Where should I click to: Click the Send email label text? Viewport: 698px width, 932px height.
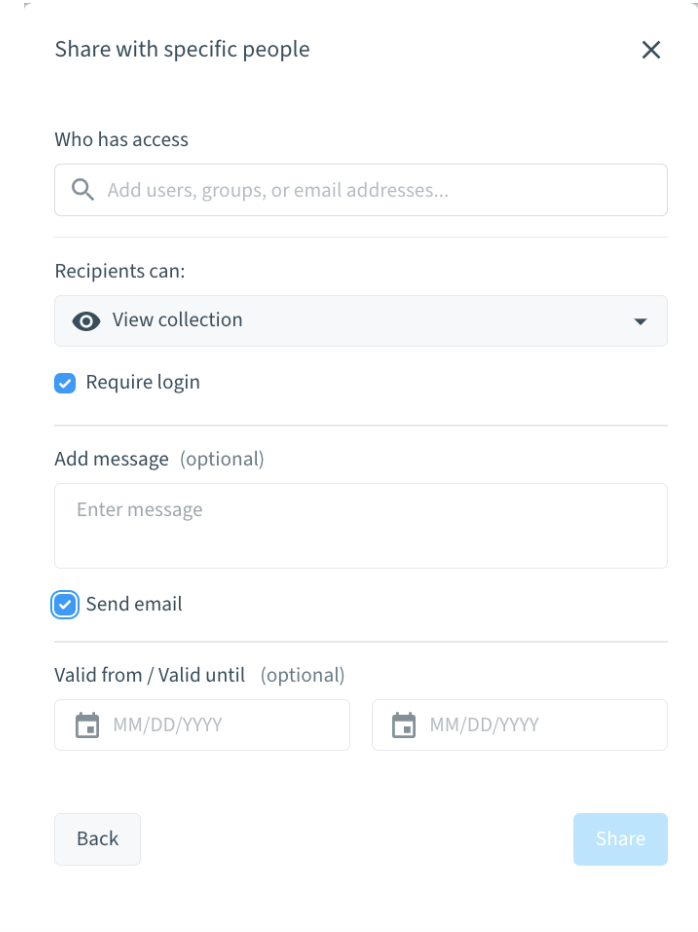[134, 604]
